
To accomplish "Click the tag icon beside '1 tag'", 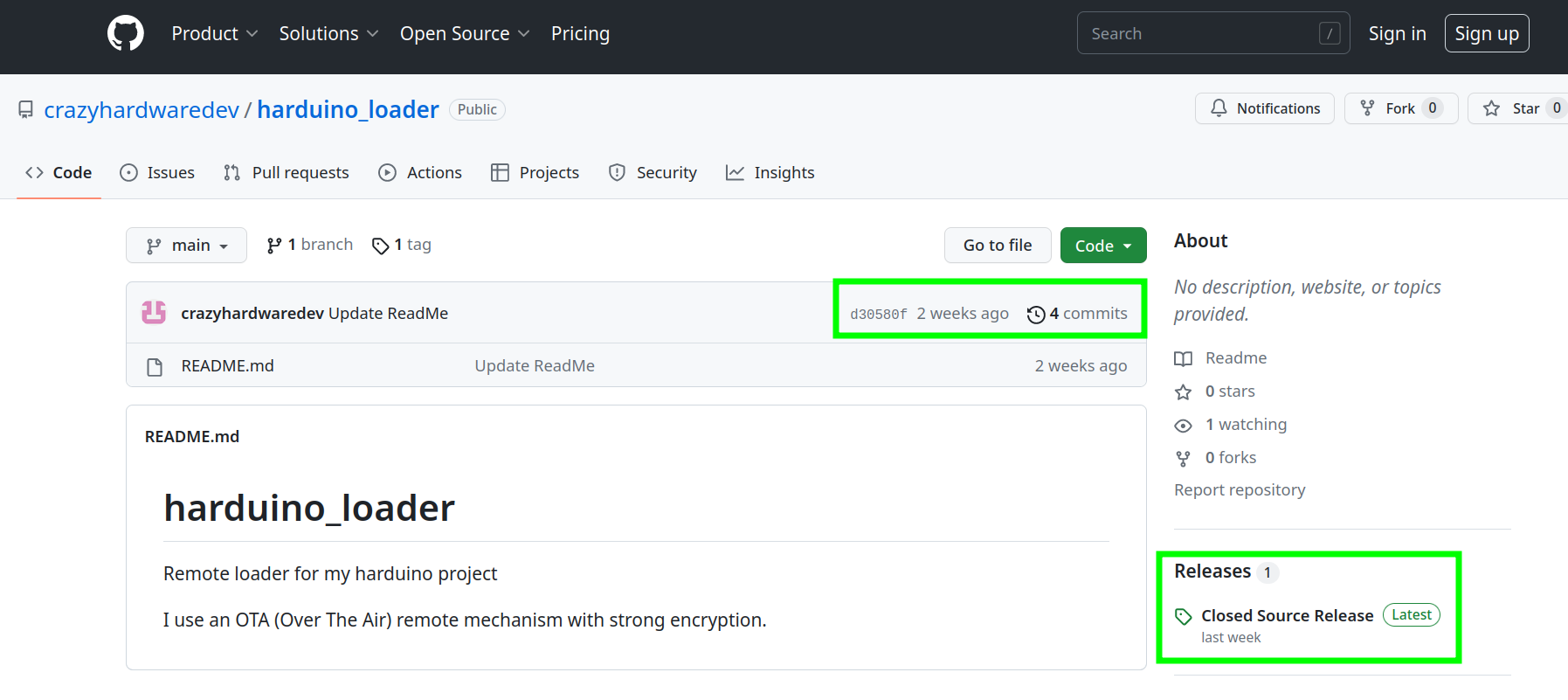I will [380, 246].
